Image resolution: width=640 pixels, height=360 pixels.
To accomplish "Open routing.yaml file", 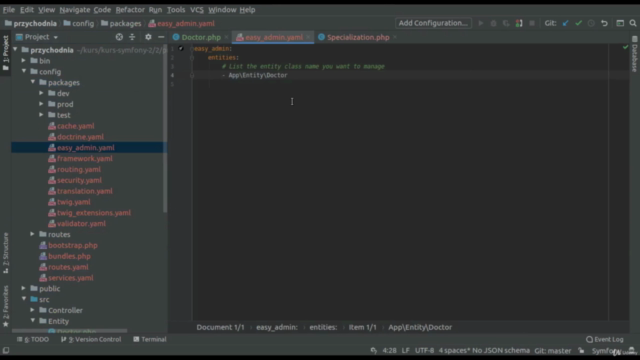I will coord(79,169).
